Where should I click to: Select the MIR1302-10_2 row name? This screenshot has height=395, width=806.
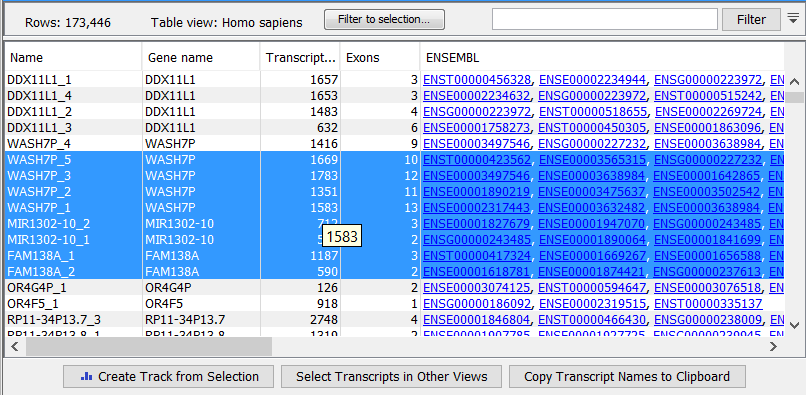(49, 224)
